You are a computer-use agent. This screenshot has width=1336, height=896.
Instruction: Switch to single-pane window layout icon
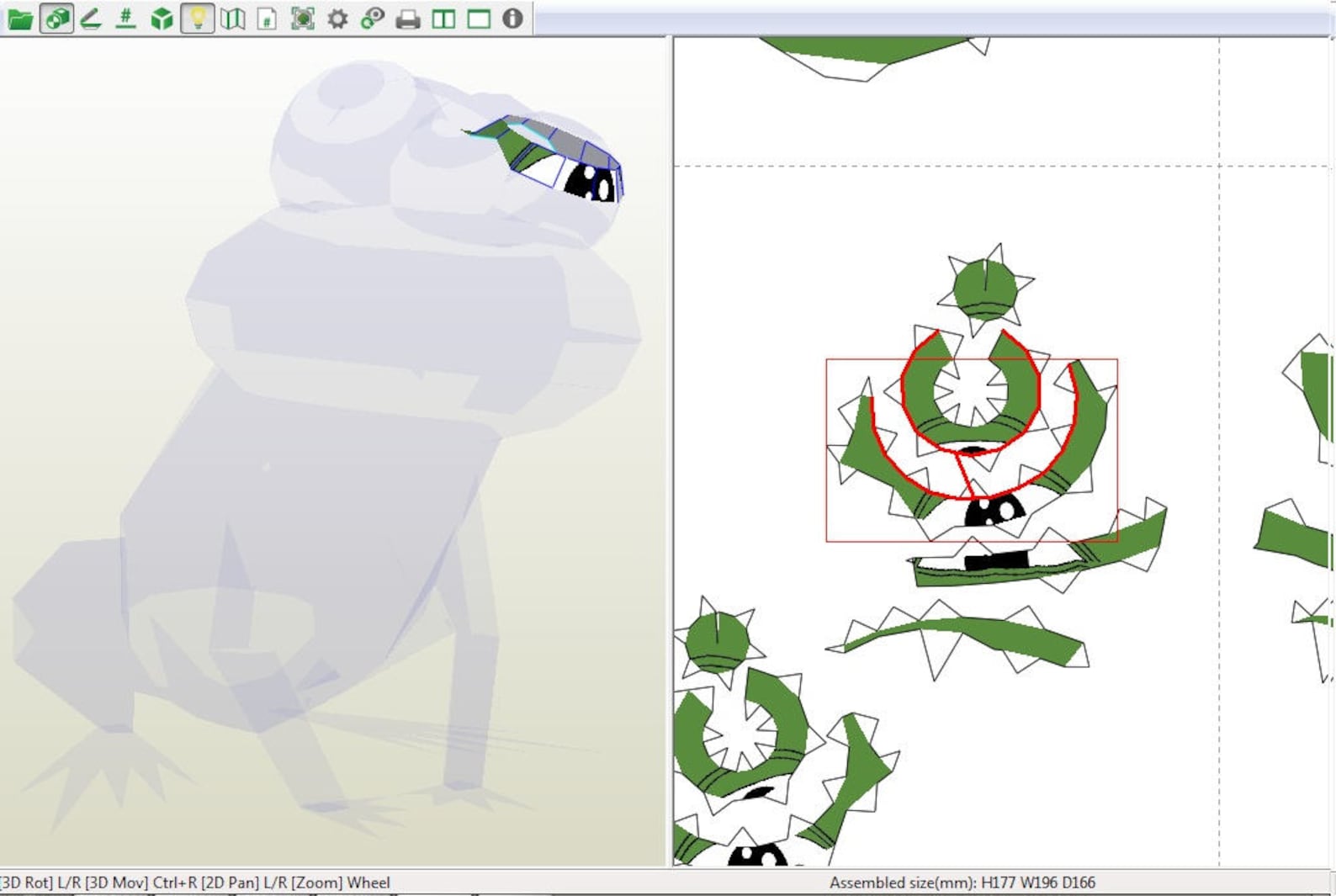click(x=479, y=19)
